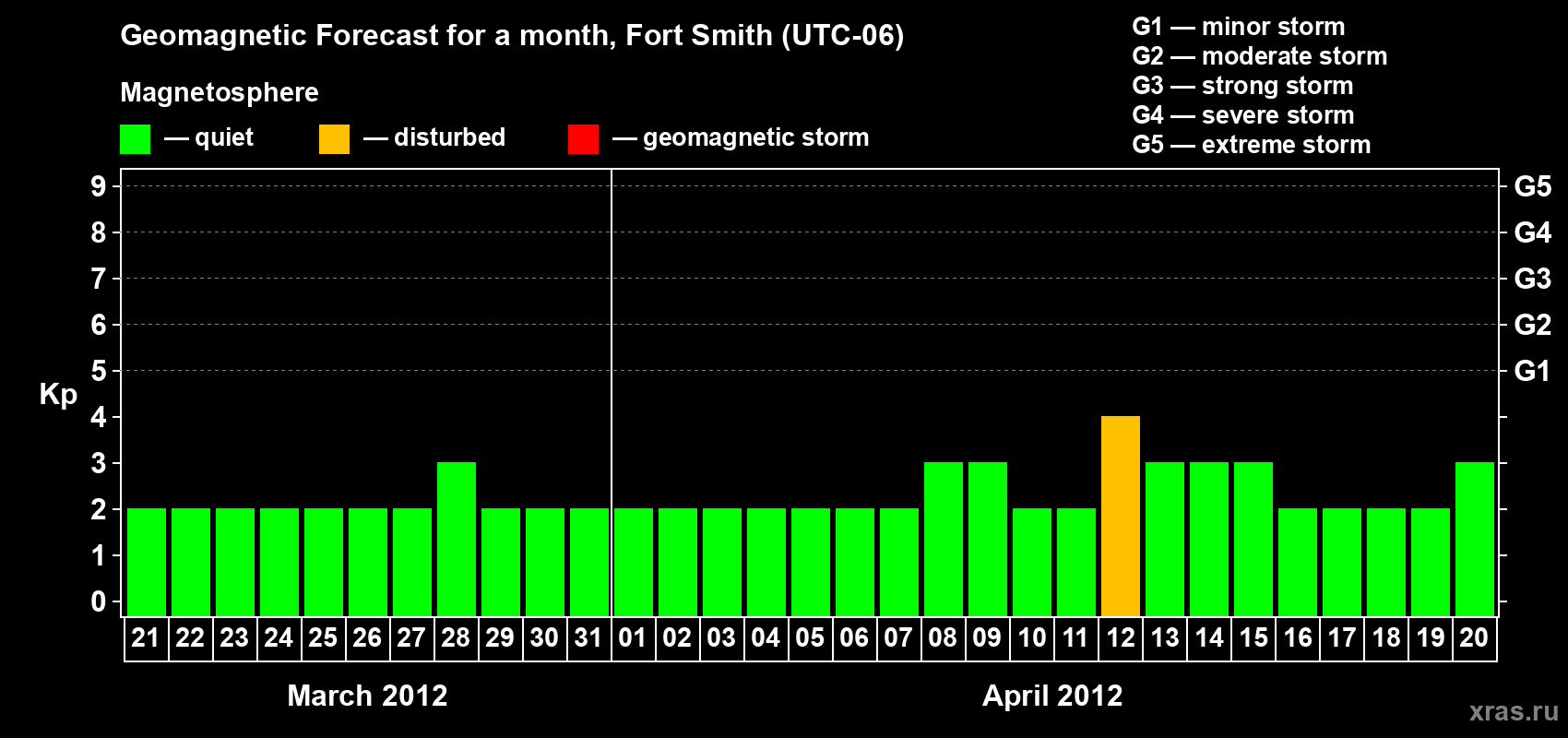Click the G5 — extreme storm legend text
Screen dimensions: 1568x738
tap(1252, 145)
